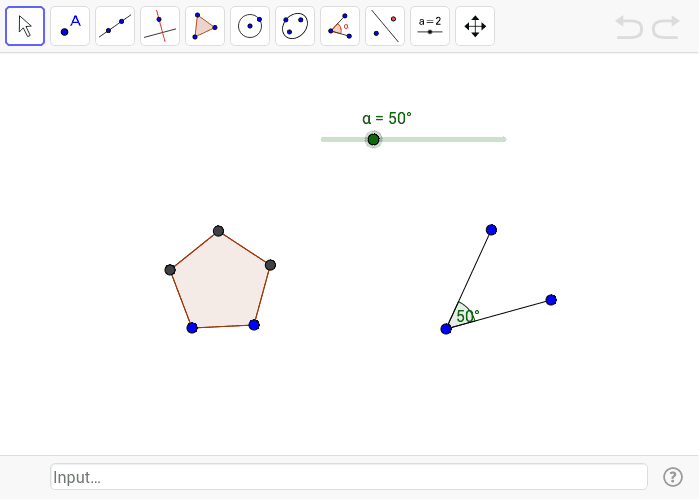Screen dimensions: 700x500
Task: Select the pentagon's right gray vertex
Action: pos(270,265)
